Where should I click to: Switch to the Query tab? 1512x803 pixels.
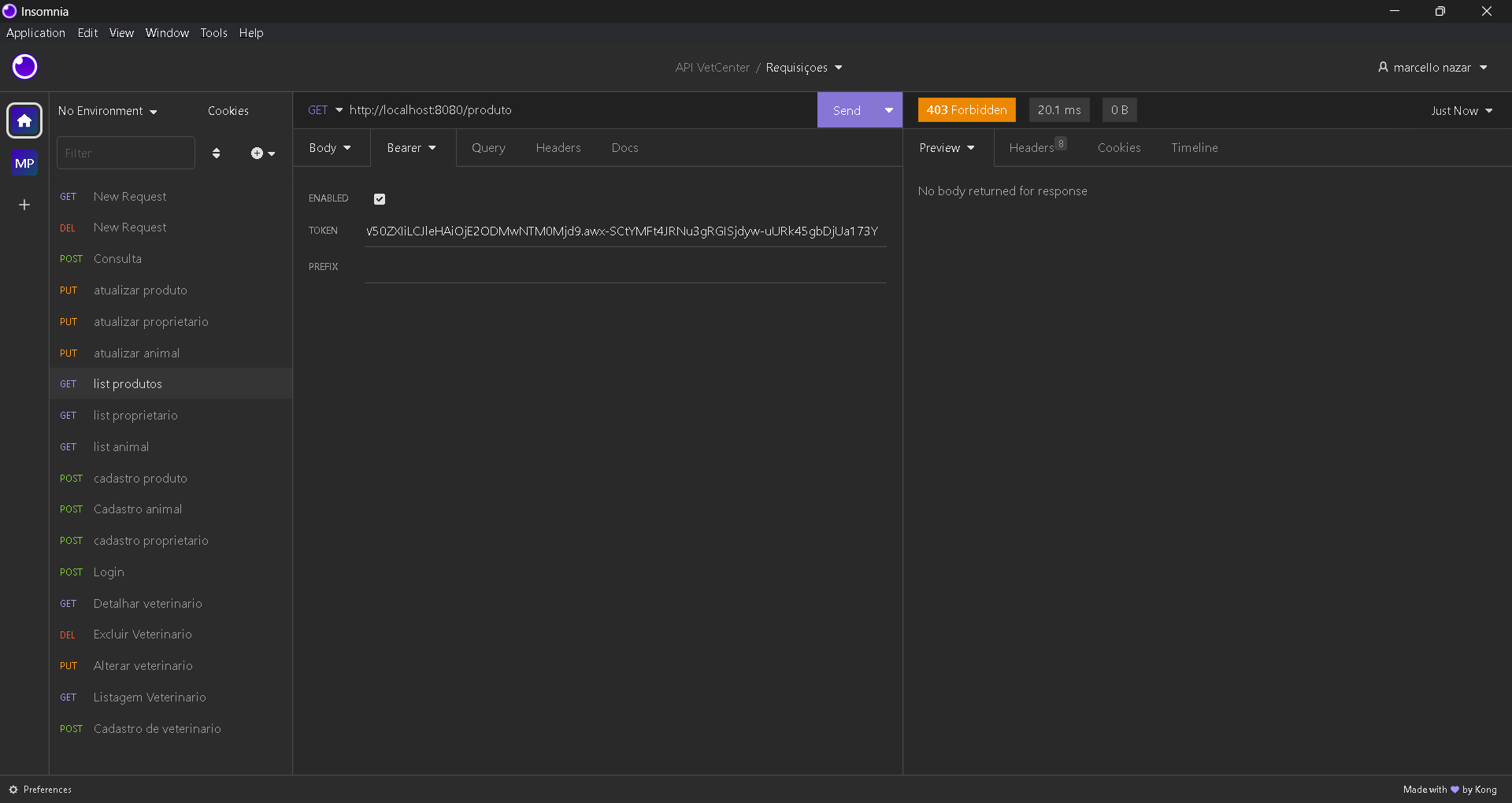point(488,148)
